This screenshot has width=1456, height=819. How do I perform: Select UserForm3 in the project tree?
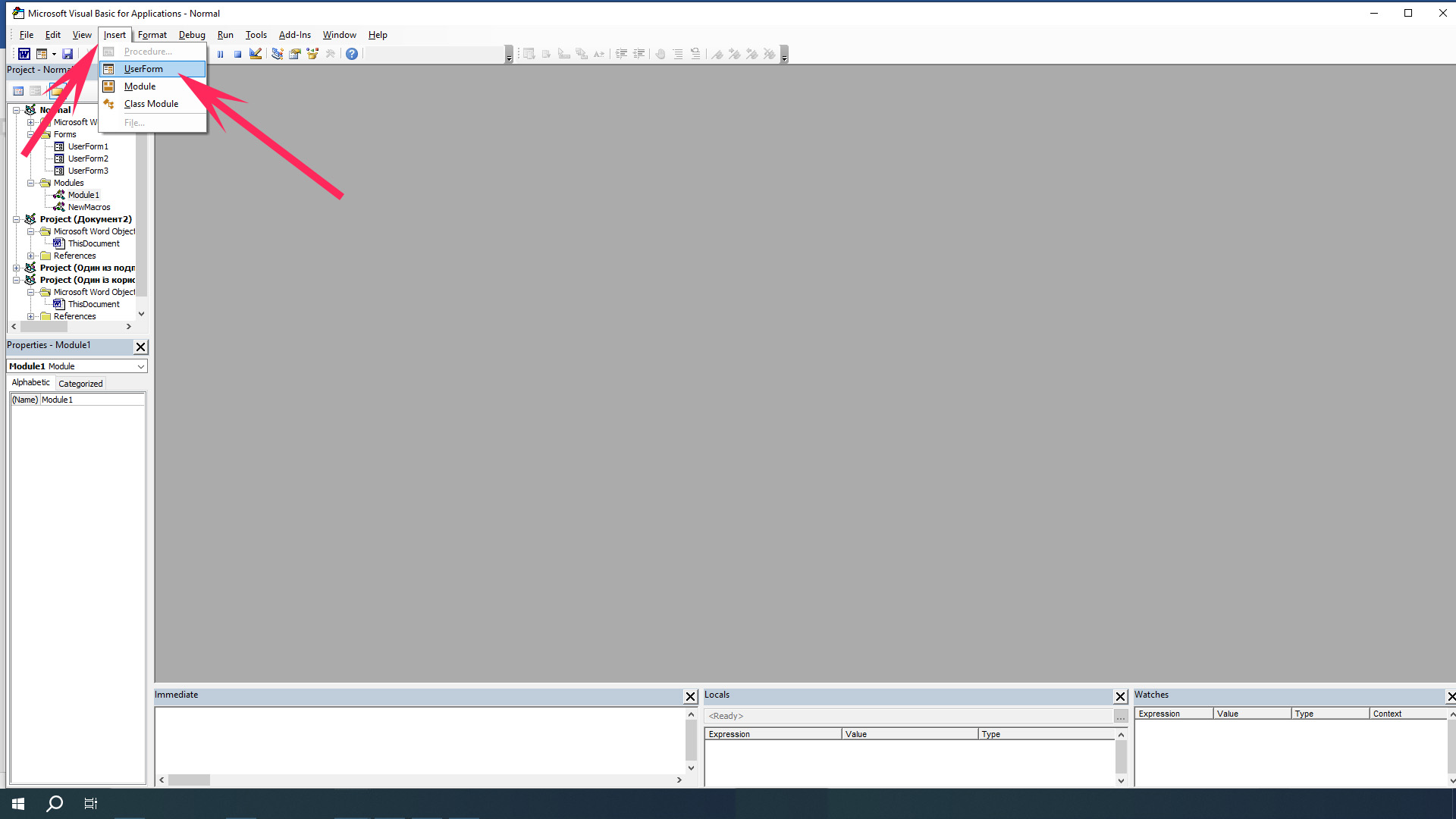[88, 171]
